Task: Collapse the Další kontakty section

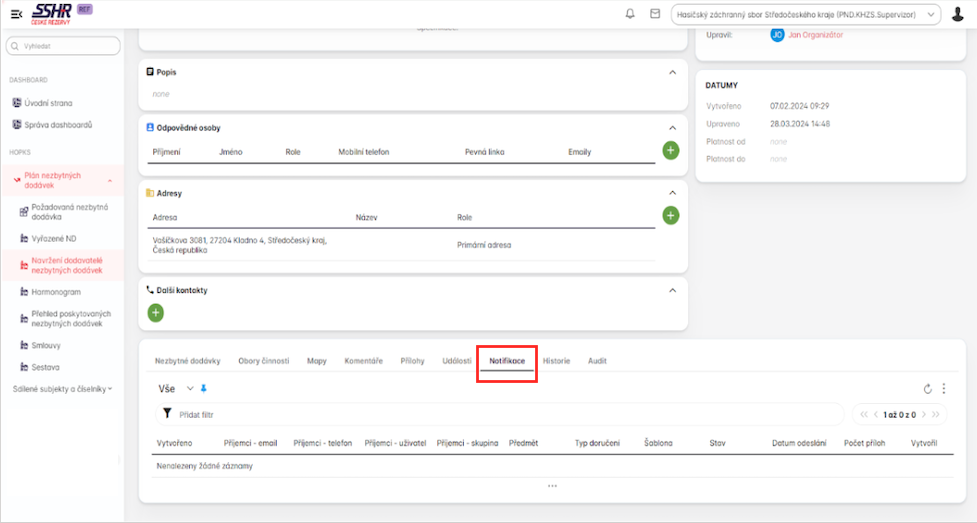Action: coord(672,290)
